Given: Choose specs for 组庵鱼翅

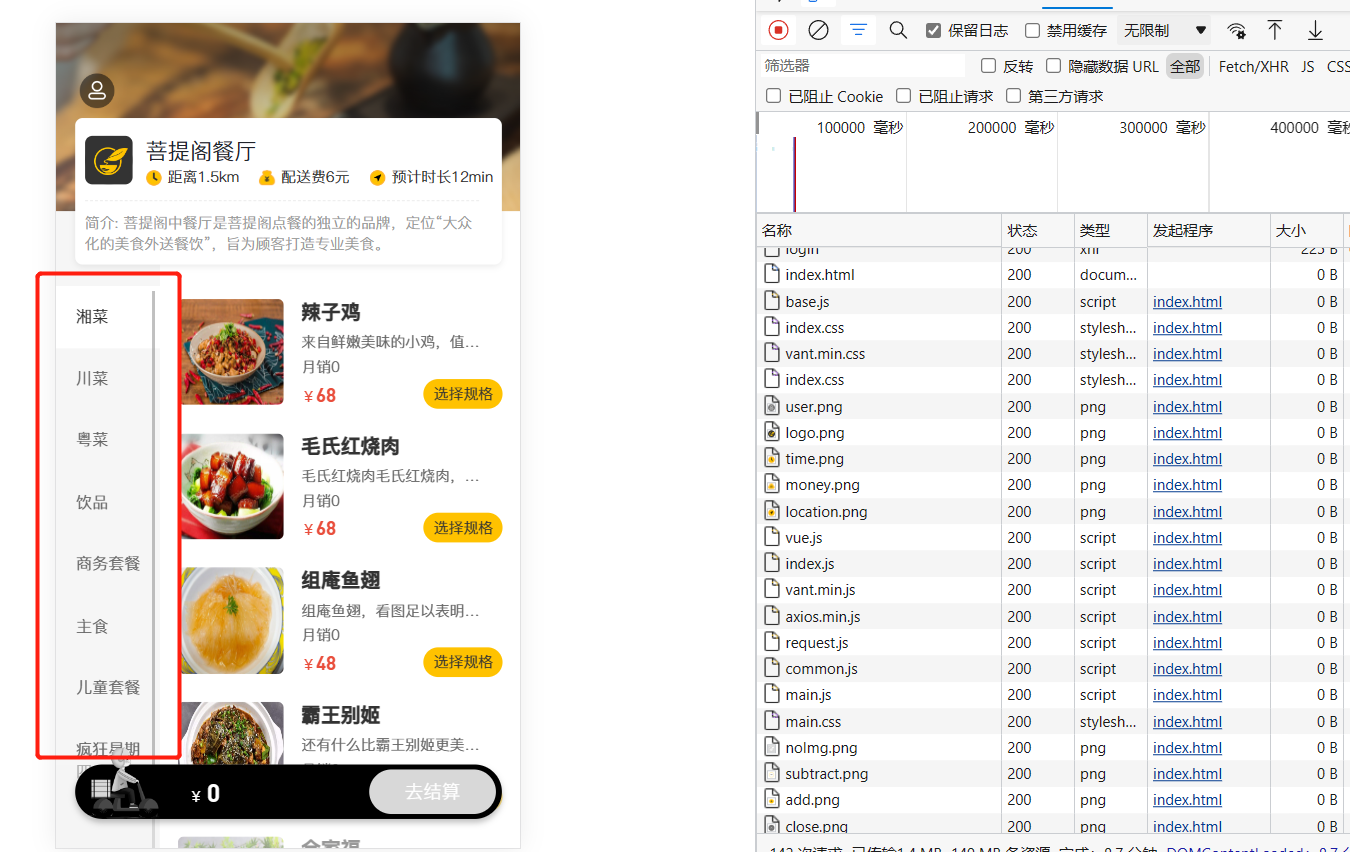Looking at the screenshot, I should [463, 662].
